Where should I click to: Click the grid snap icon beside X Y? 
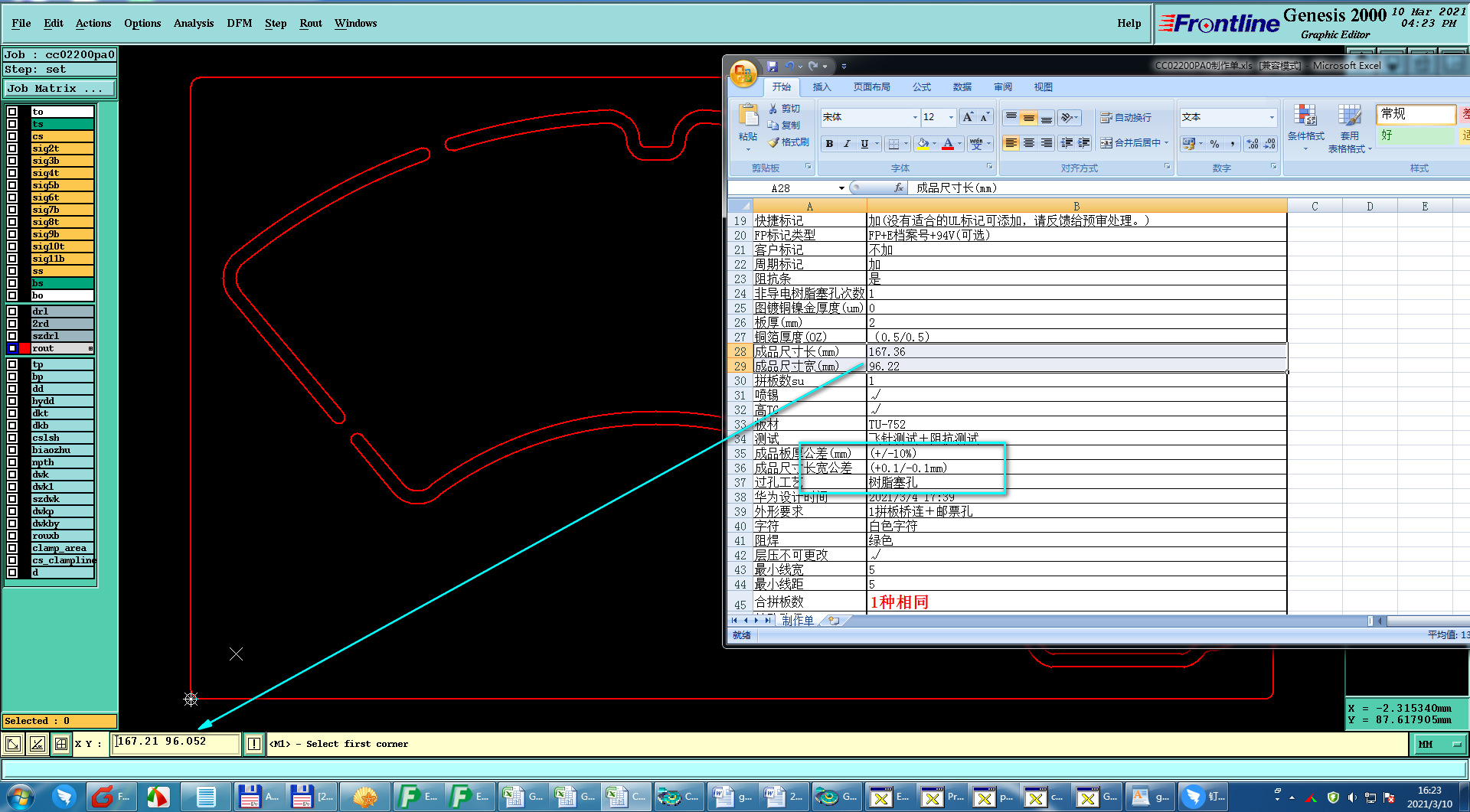point(61,743)
